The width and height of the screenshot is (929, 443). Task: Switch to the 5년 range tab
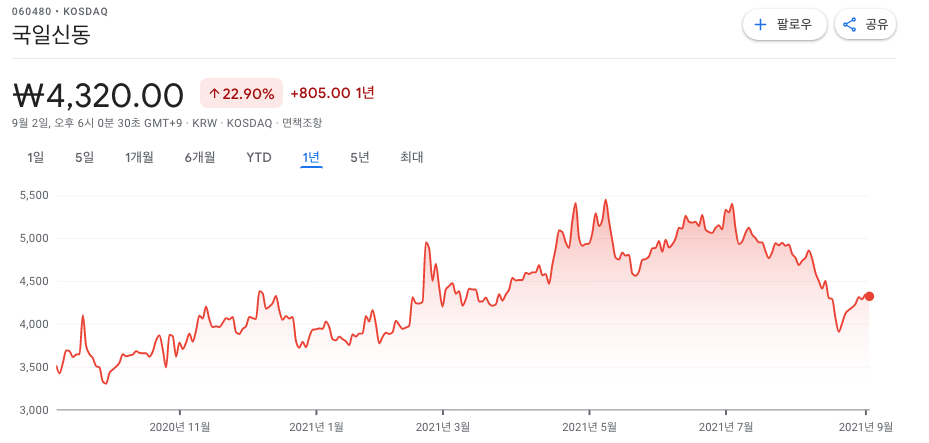tap(360, 158)
